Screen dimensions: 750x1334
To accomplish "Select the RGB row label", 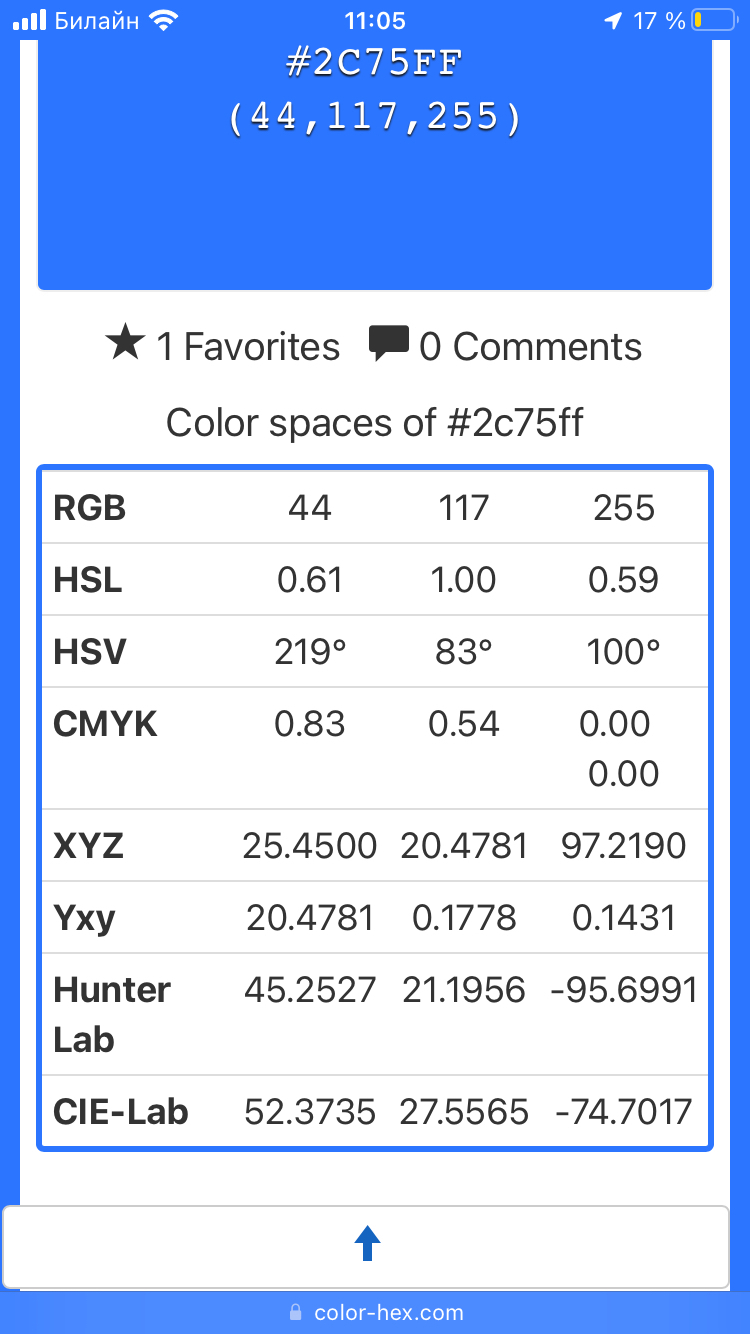I will [90, 508].
